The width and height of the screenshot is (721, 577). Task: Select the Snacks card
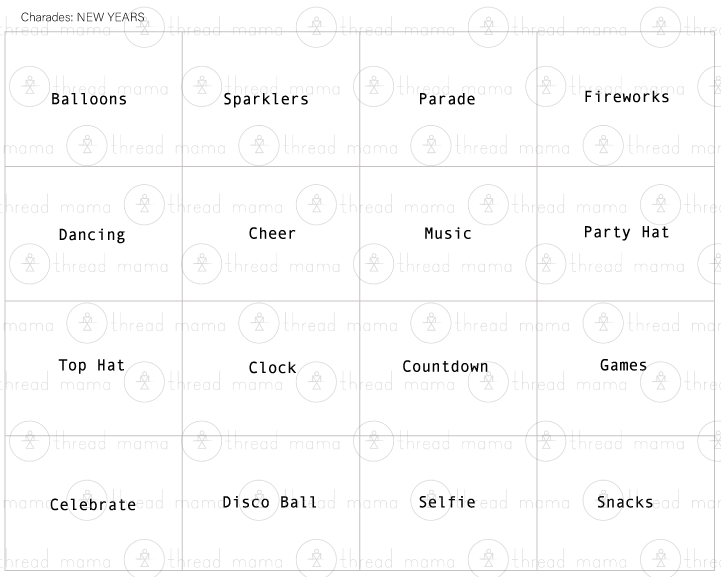point(625,502)
